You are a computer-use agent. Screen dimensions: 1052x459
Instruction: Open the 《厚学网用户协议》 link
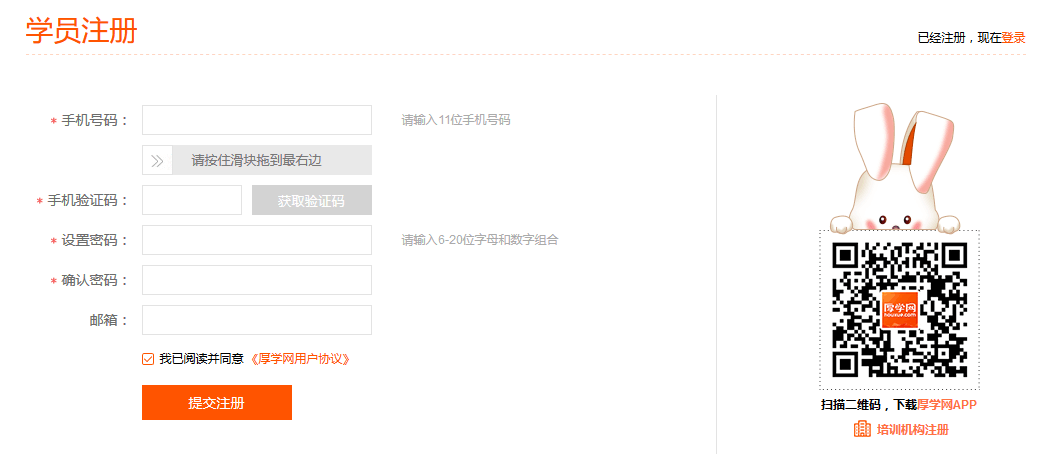point(300,359)
